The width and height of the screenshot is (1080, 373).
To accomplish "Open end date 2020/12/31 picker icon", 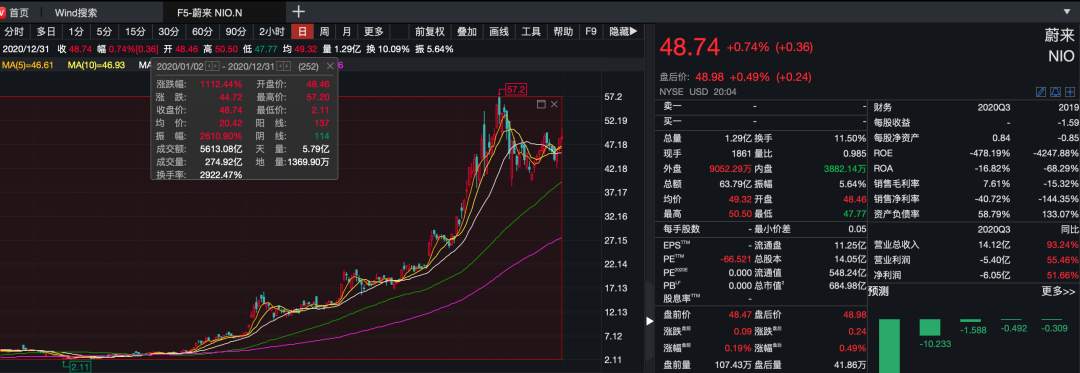I will point(284,66).
